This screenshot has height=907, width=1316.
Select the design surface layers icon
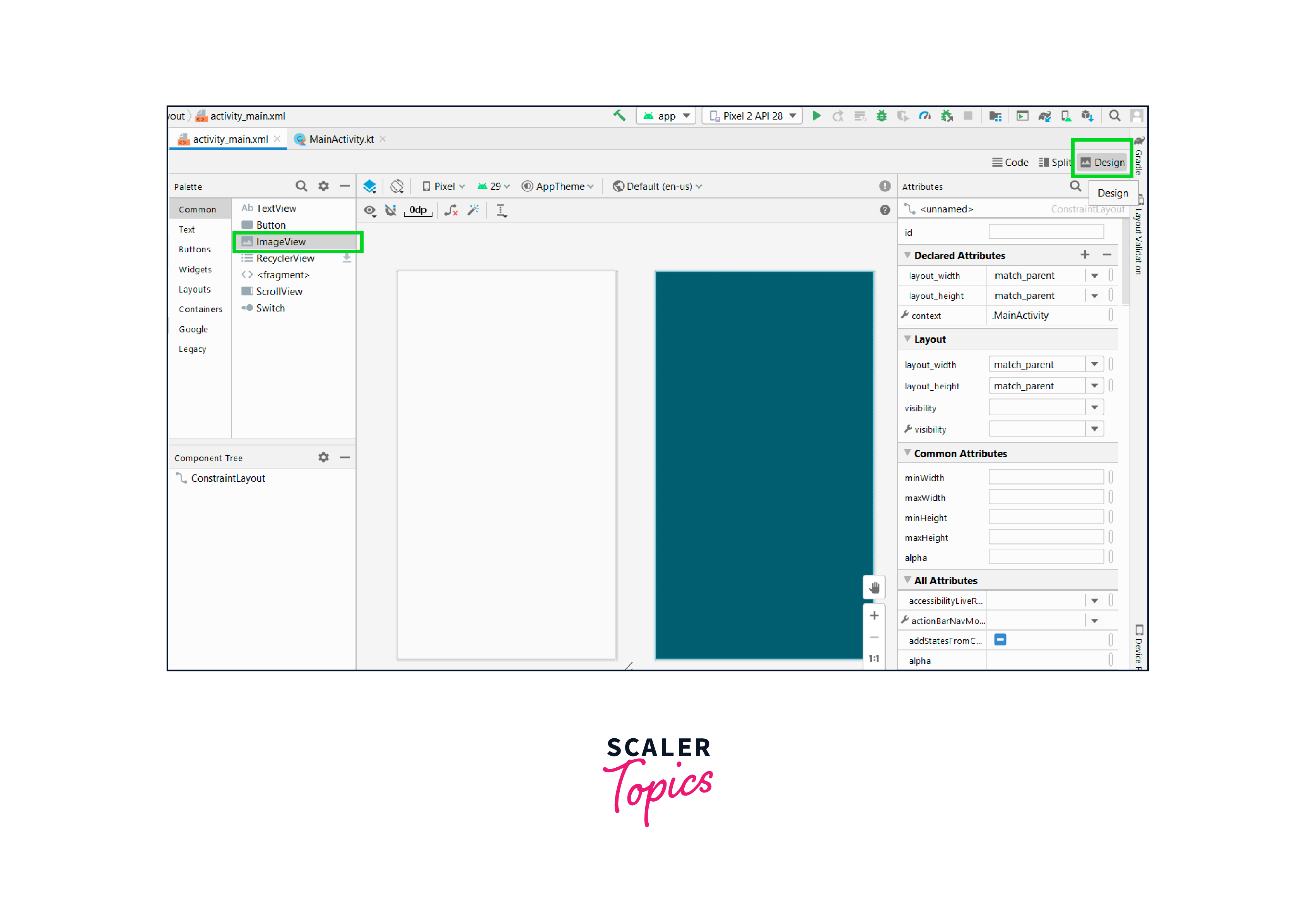(x=370, y=187)
